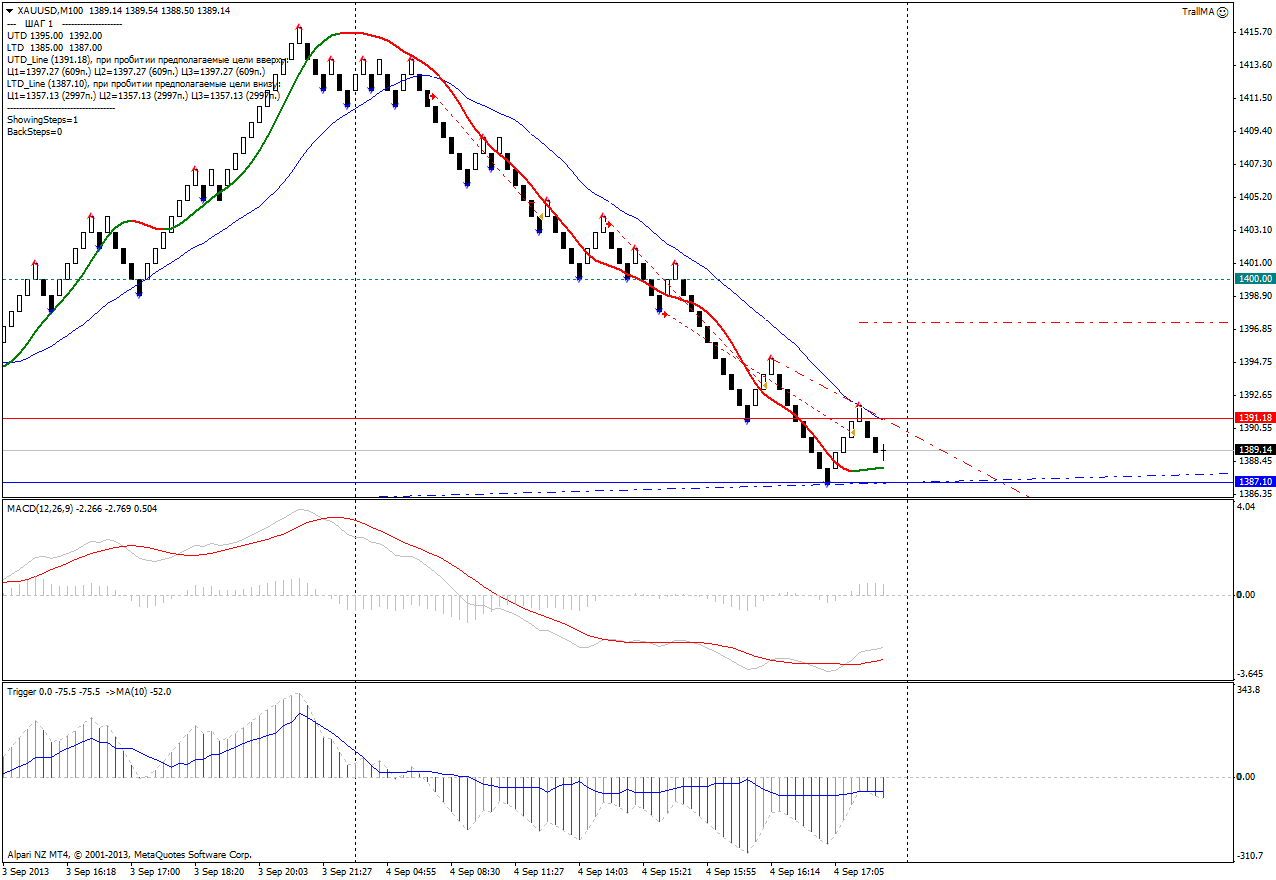Click the LTD_Line (1387.10) comment text
Image resolution: width=1276 pixels, height=880 pixels.
144,84
